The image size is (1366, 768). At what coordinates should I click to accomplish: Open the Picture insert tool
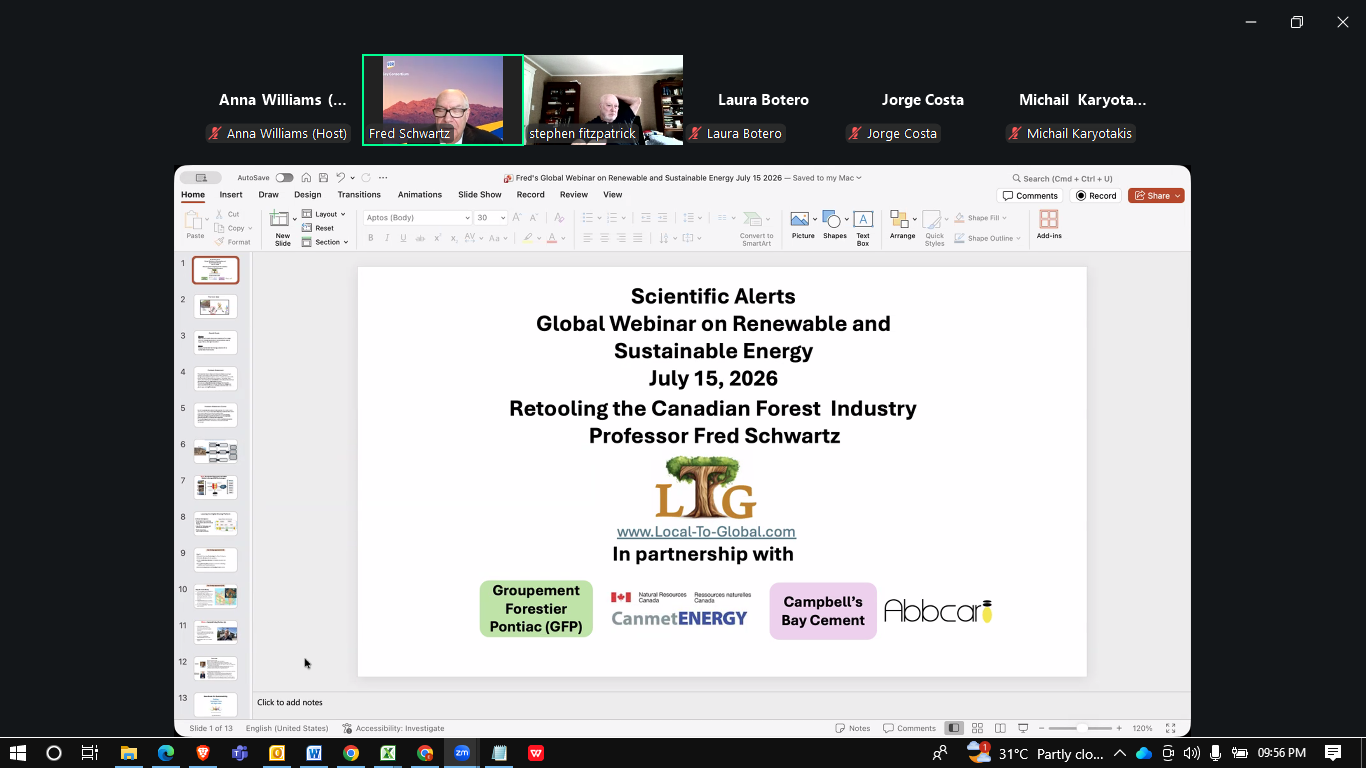[802, 226]
